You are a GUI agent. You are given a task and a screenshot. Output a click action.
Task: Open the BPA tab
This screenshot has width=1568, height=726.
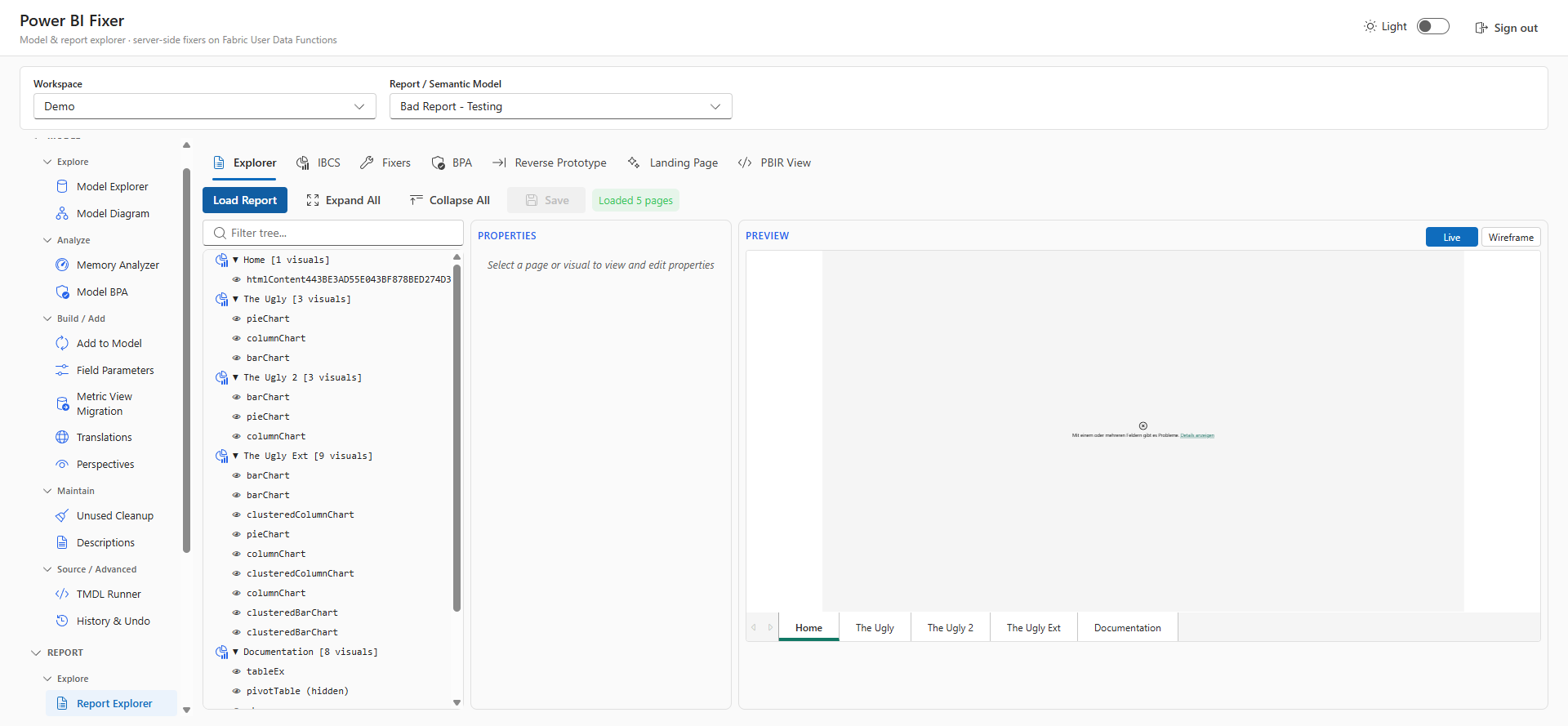tap(452, 163)
